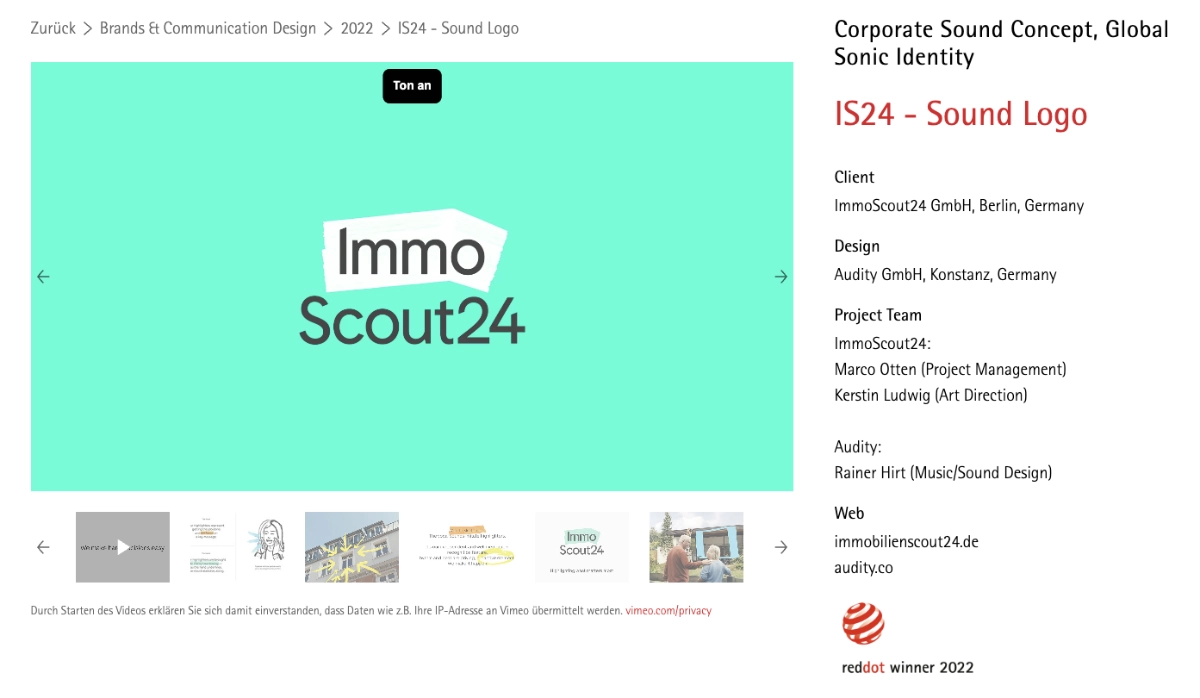Select the ImmoScout24 logo thumbnail

(x=582, y=547)
